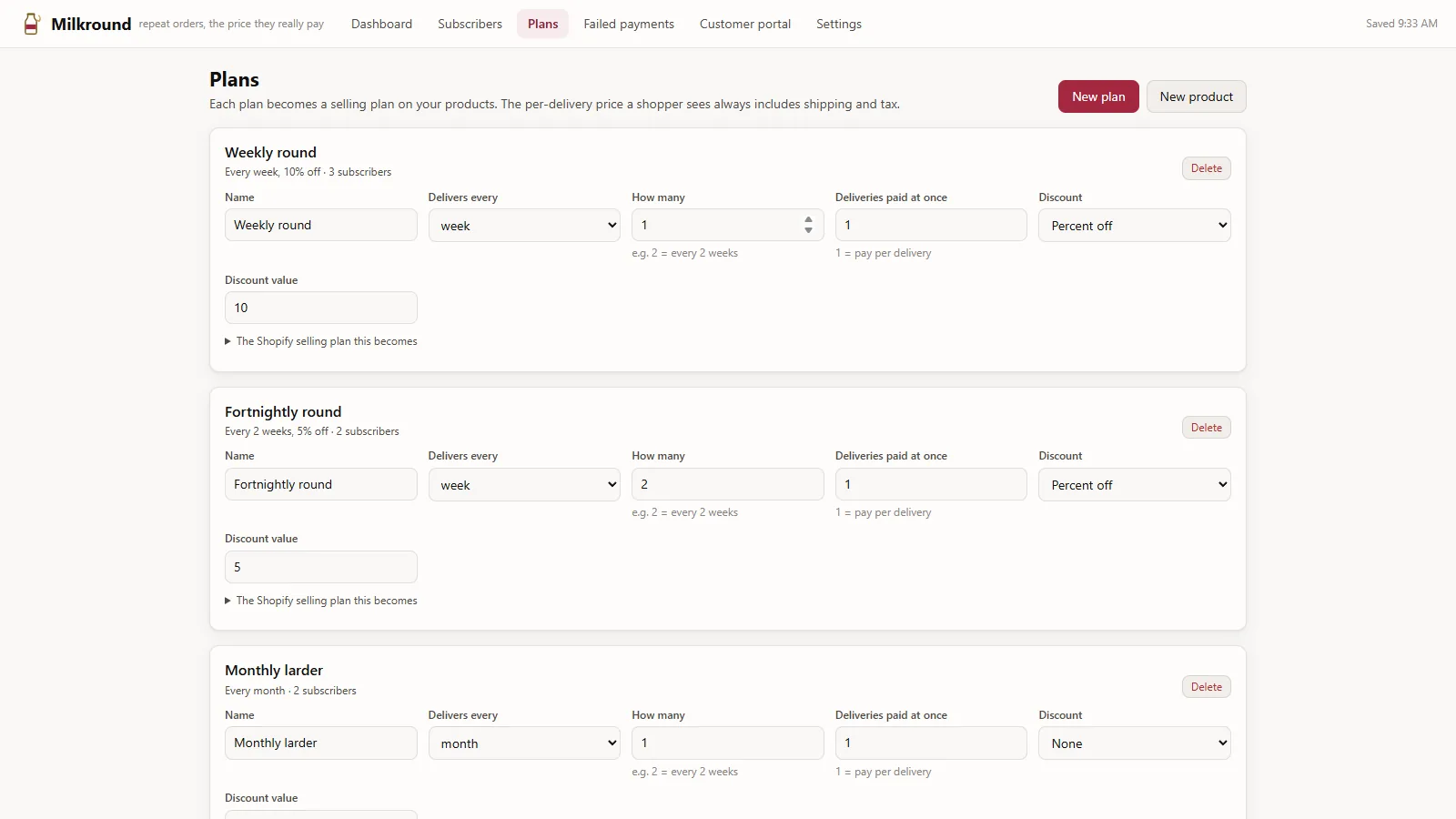
Task: Increment Weekly round How many stepper
Action: (x=808, y=219)
